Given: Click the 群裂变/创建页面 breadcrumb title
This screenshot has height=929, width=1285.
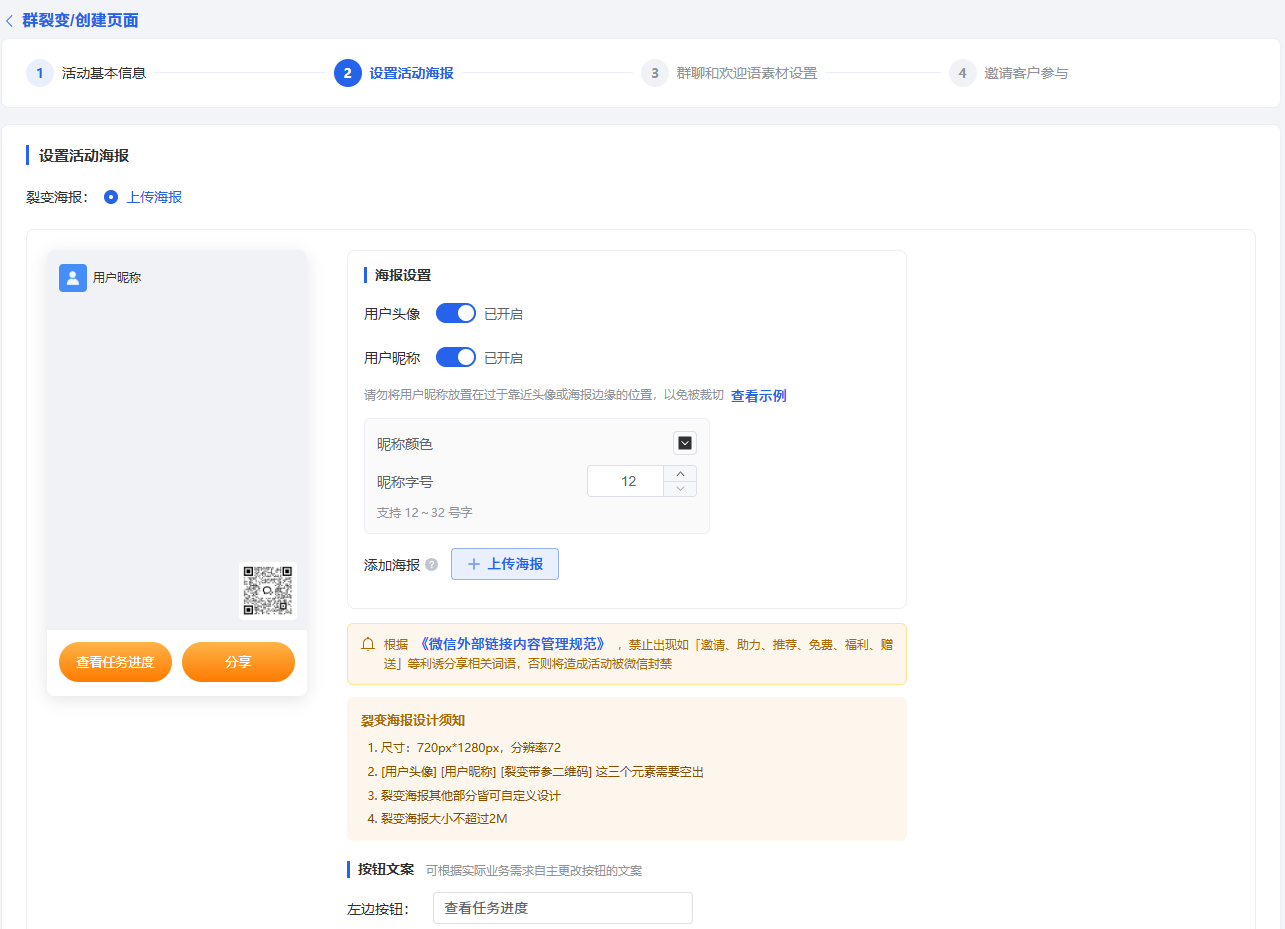Looking at the screenshot, I should pos(81,20).
